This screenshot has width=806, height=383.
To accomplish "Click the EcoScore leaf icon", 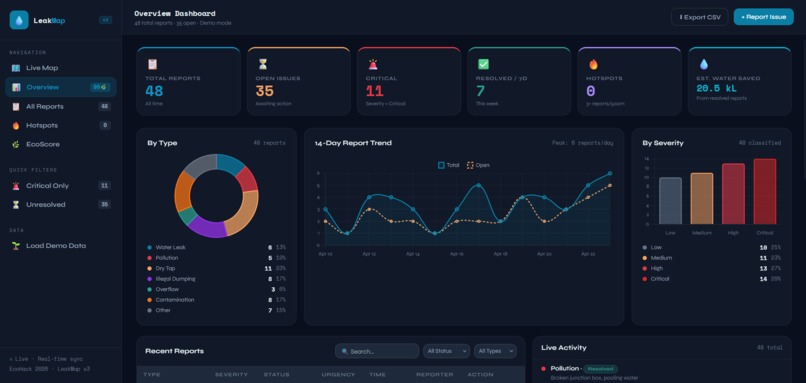I will coord(16,144).
